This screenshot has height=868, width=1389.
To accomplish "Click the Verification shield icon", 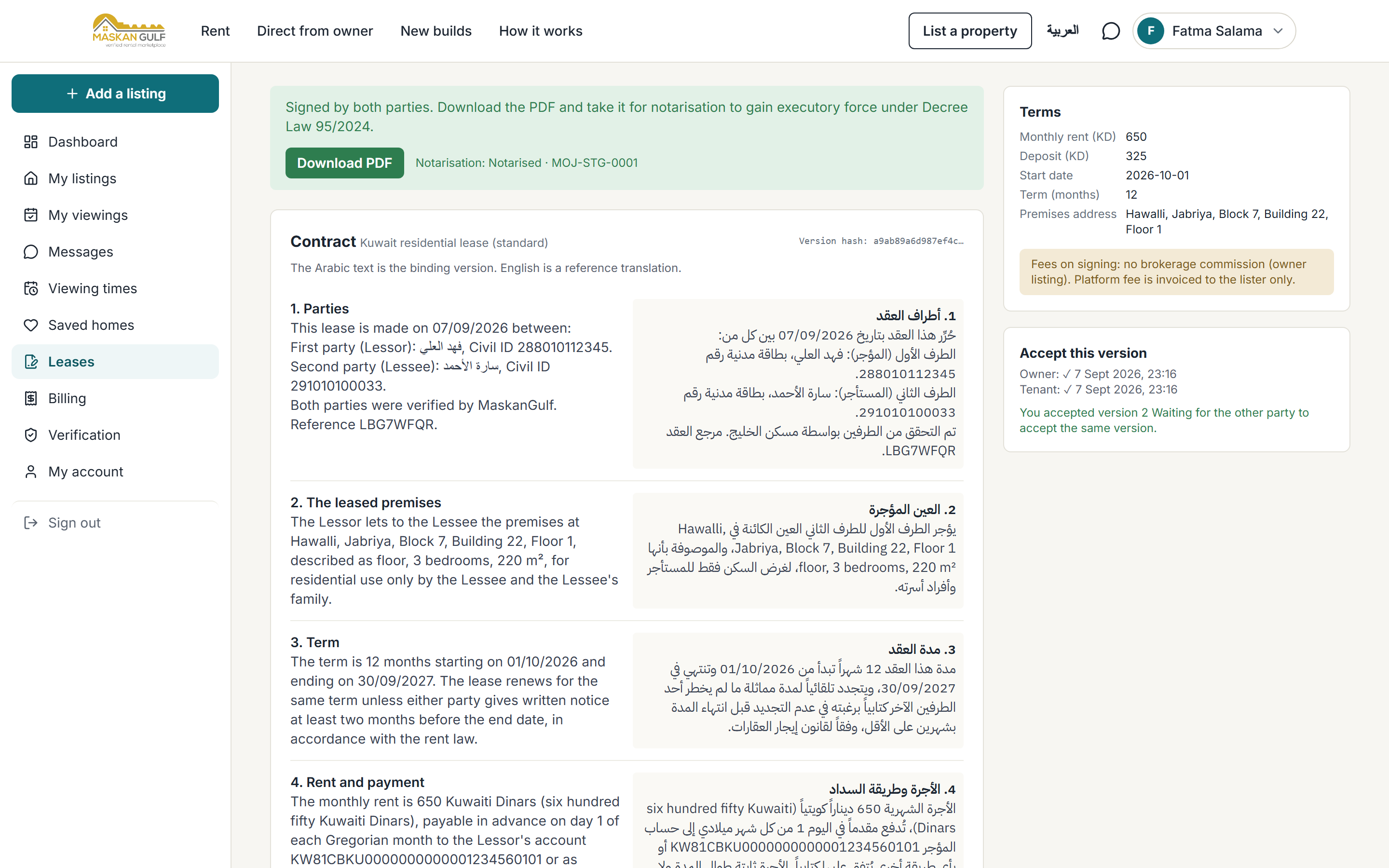I will (31, 435).
